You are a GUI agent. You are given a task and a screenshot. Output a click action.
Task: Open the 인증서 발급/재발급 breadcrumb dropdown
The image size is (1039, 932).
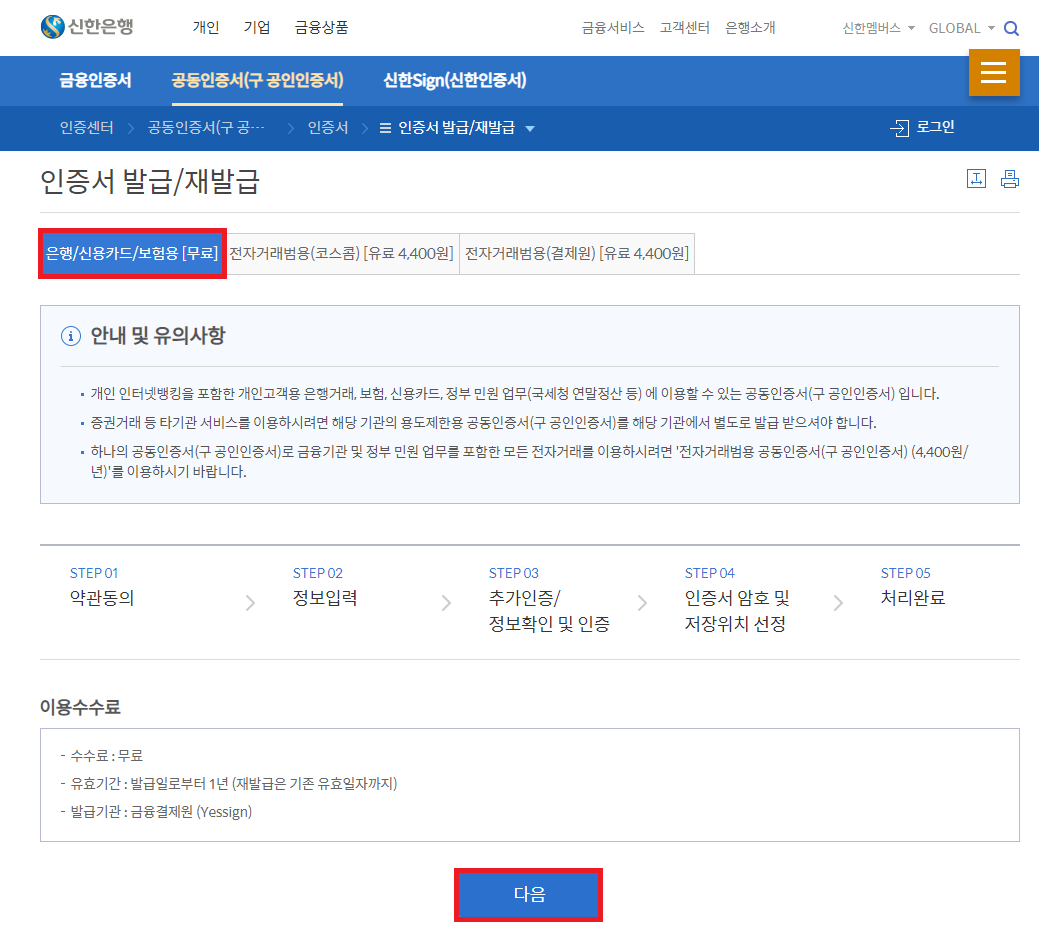531,128
